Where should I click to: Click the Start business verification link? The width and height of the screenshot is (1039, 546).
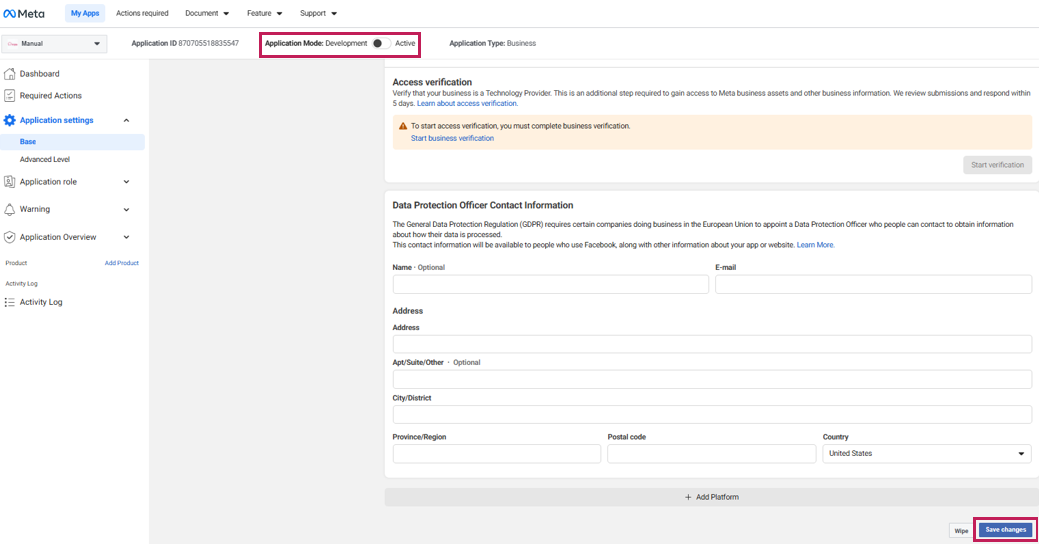point(452,138)
